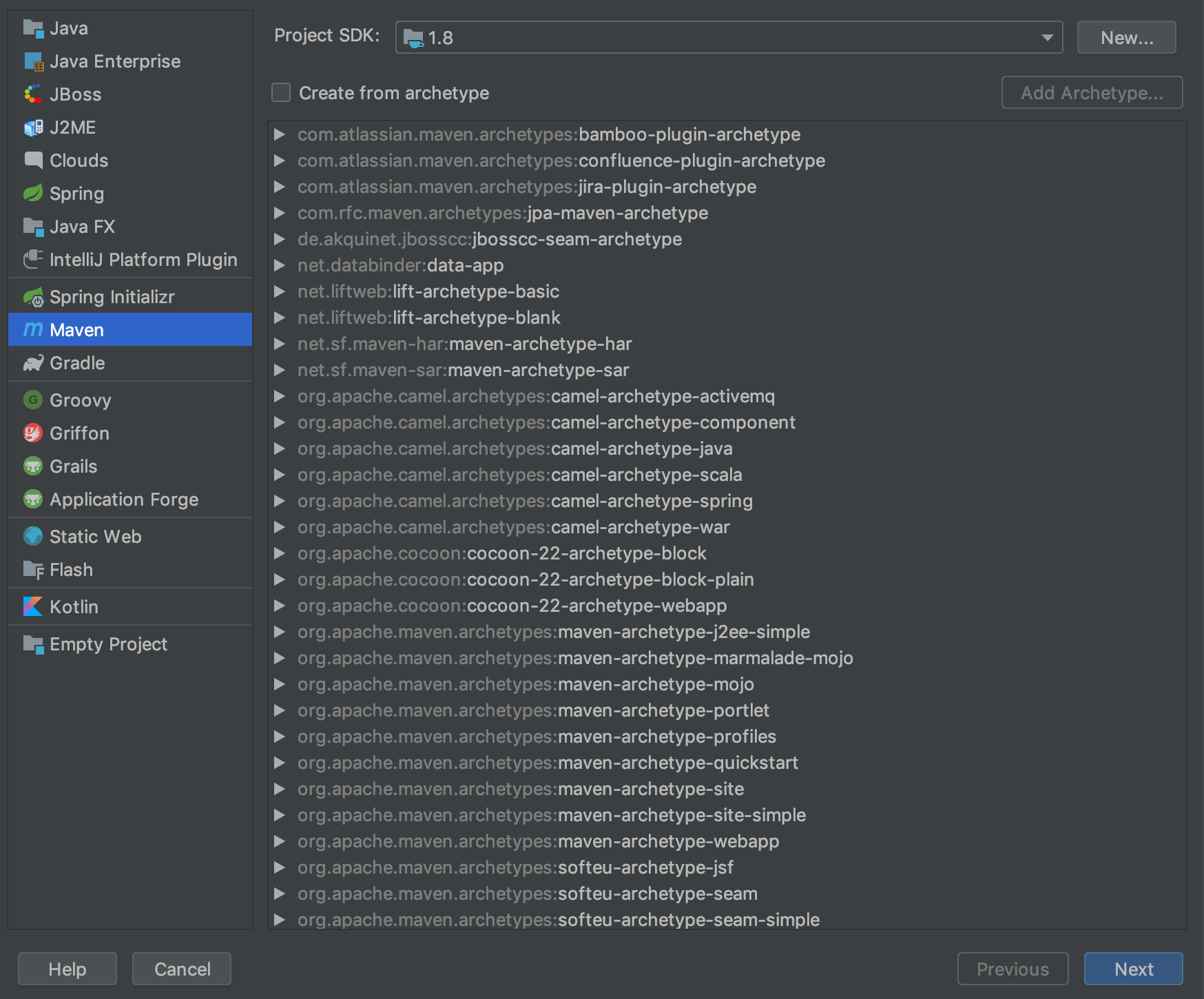Click the Java project type icon
The width and height of the screenshot is (1204, 999).
33,28
